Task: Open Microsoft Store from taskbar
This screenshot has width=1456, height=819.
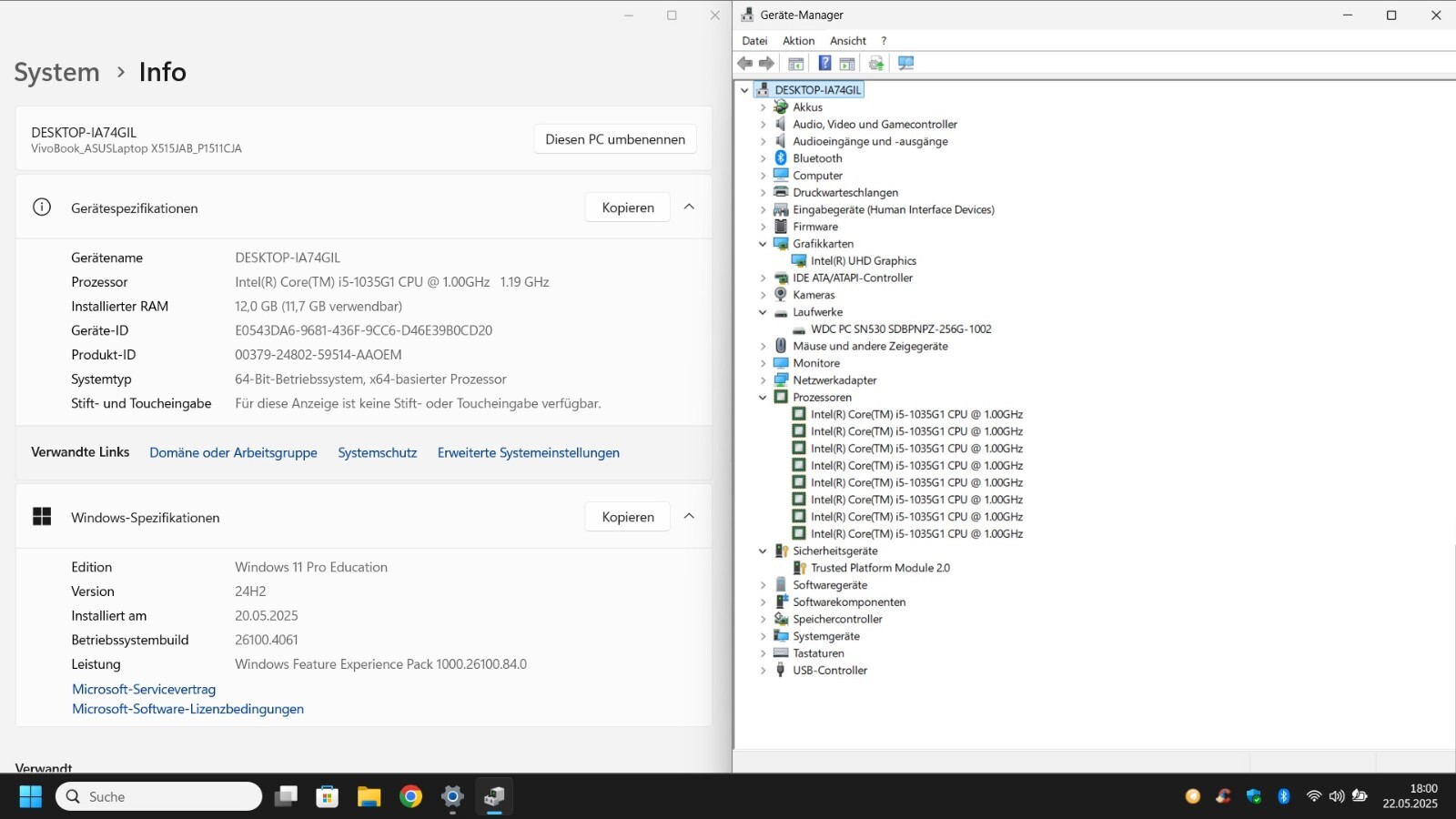Action: pos(328,797)
